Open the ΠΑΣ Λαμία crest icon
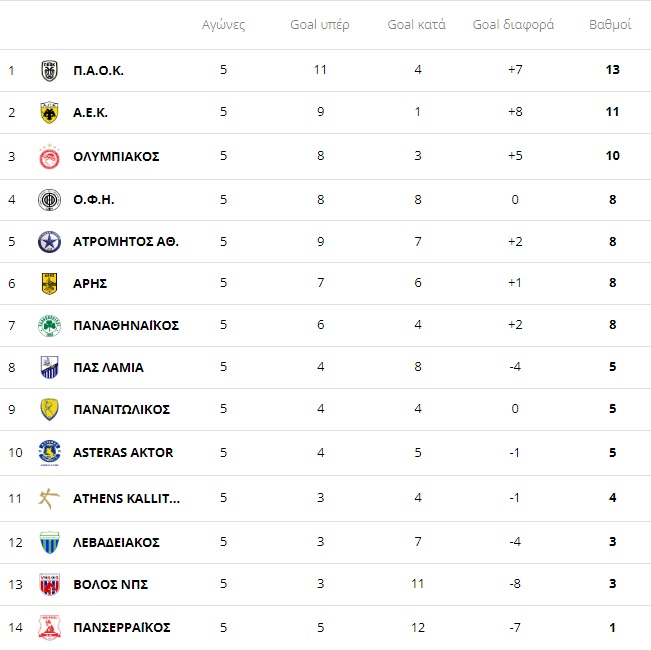Image resolution: width=651 pixels, height=650 pixels. tap(49, 367)
